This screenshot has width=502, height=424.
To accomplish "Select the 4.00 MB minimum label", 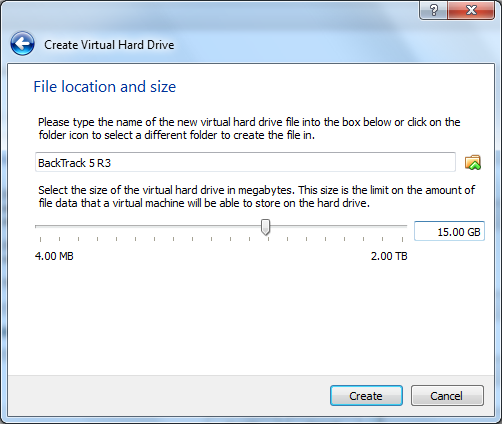I will [x=54, y=256].
